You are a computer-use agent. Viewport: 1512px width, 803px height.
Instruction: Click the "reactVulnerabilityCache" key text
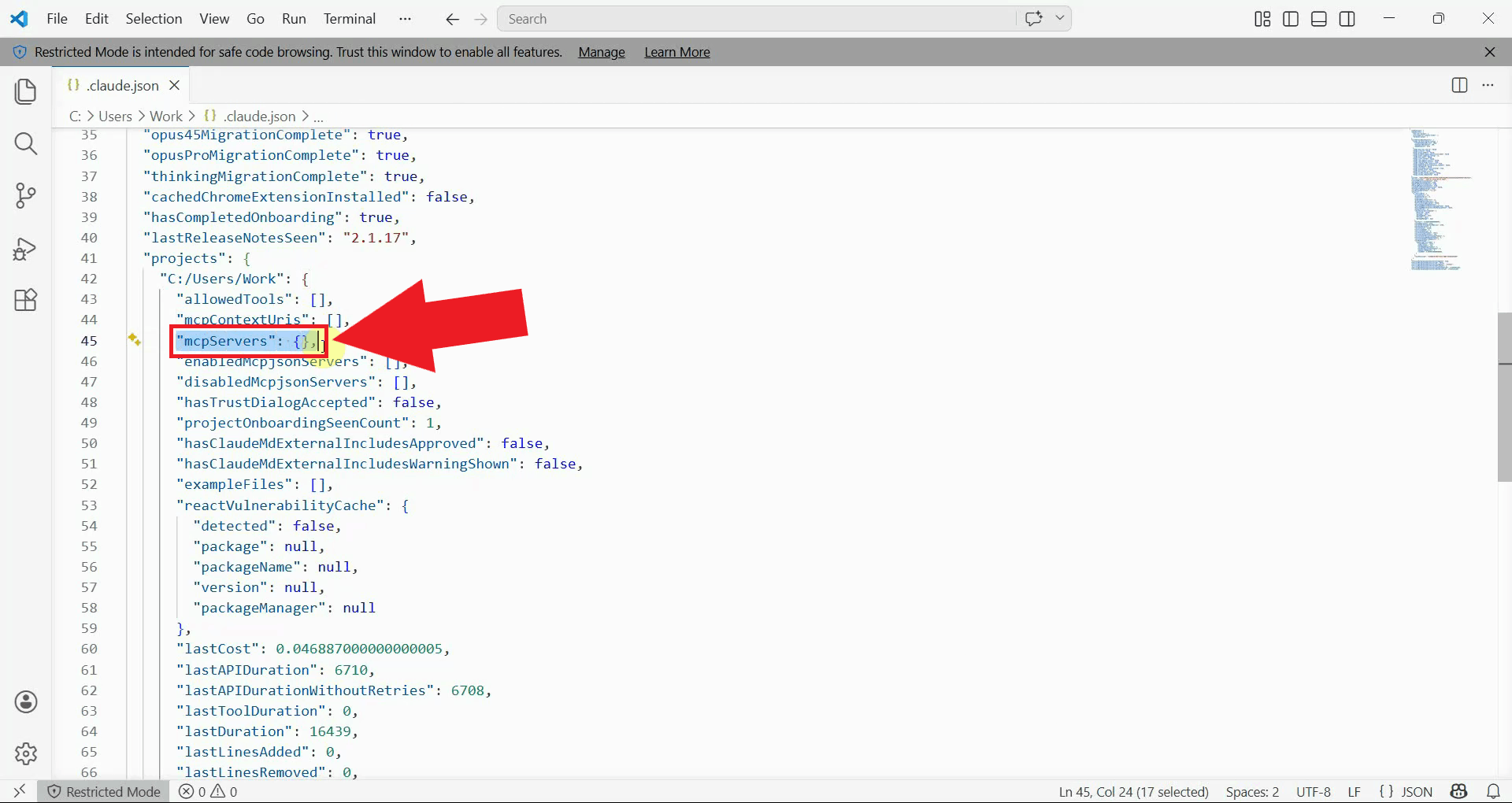coord(280,505)
